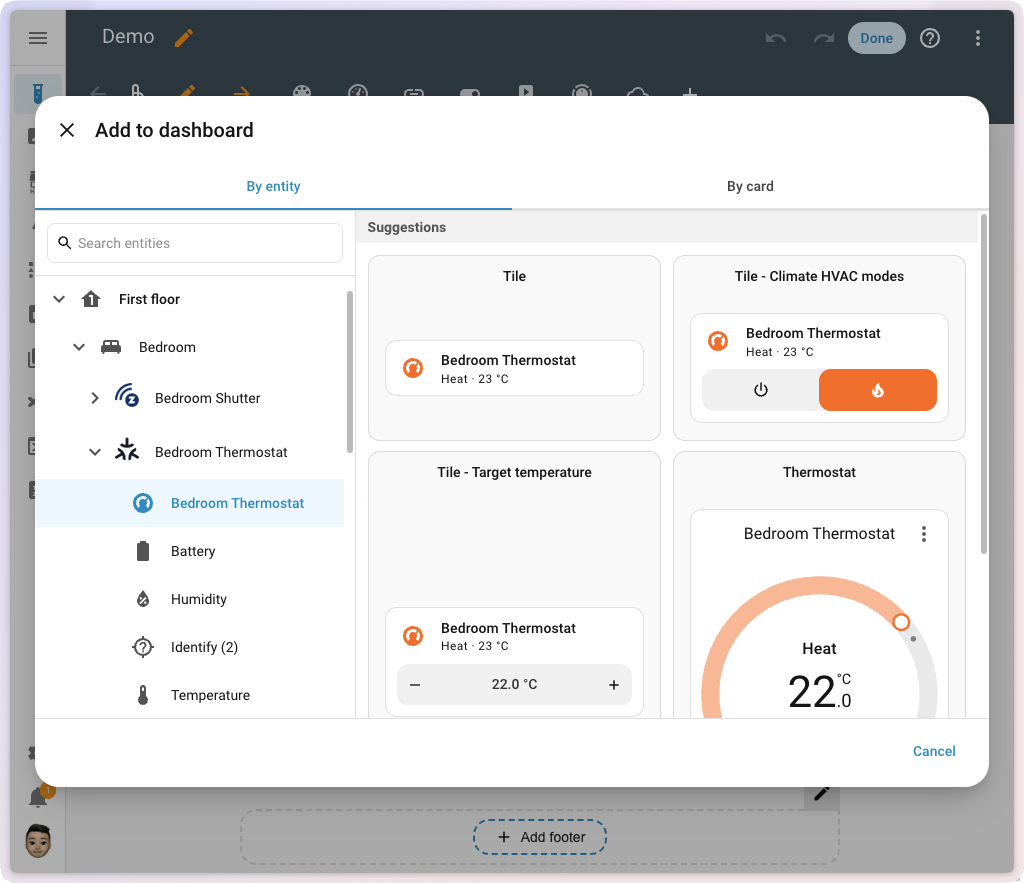Click the Done button
Viewport: 1024px width, 883px height.
click(876, 38)
